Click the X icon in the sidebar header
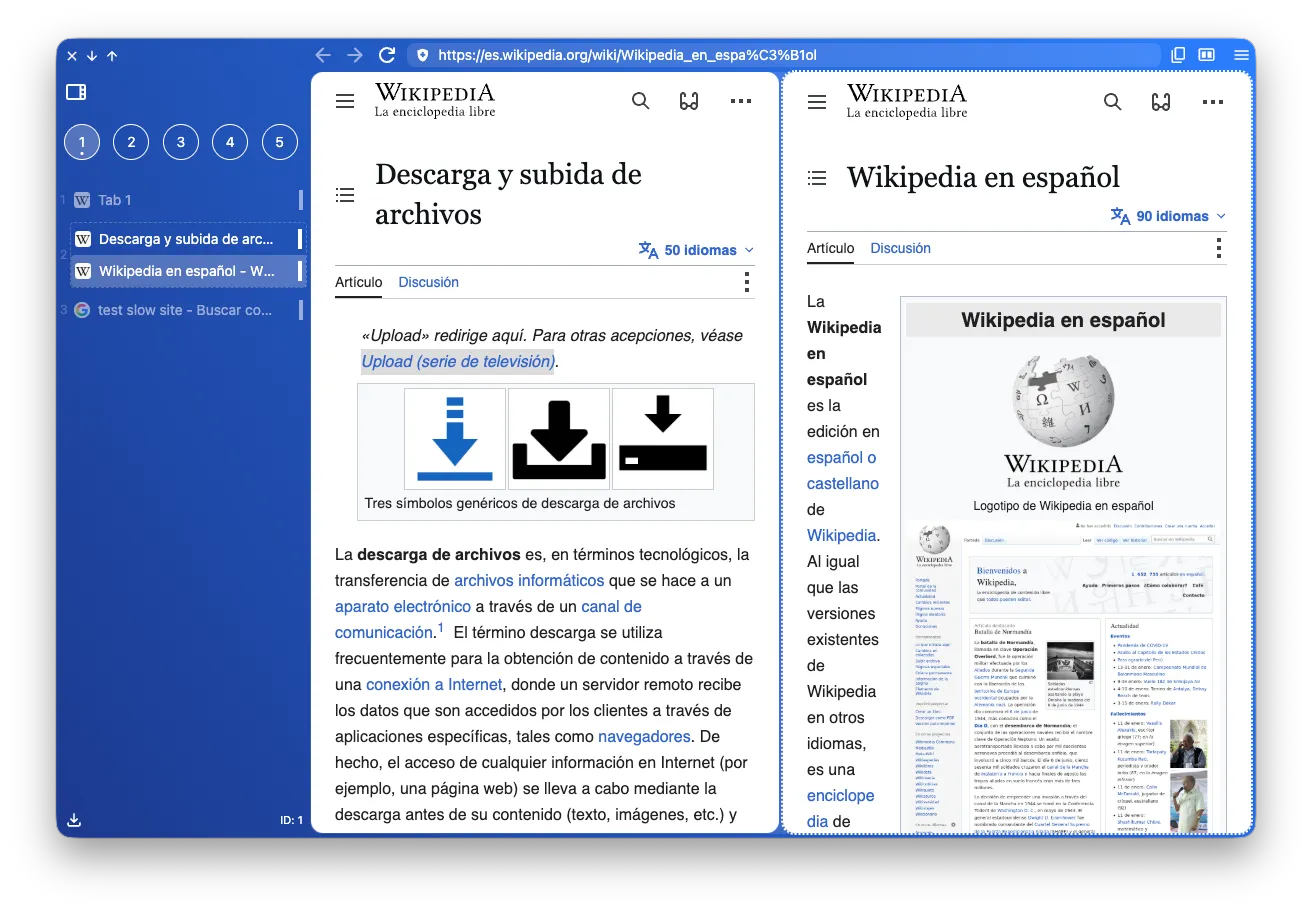 pyautogui.click(x=72, y=56)
